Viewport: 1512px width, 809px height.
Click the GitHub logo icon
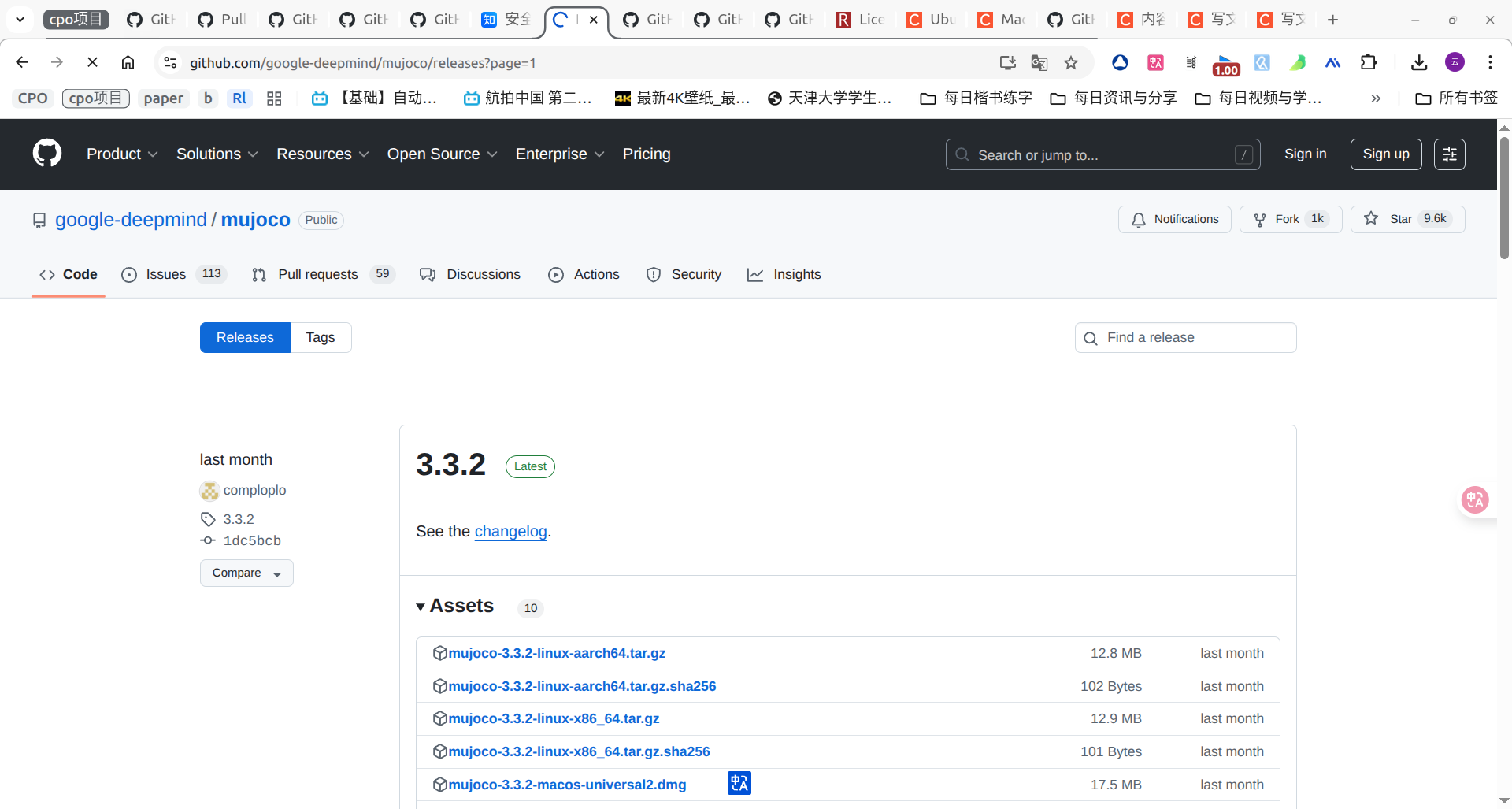(x=47, y=154)
